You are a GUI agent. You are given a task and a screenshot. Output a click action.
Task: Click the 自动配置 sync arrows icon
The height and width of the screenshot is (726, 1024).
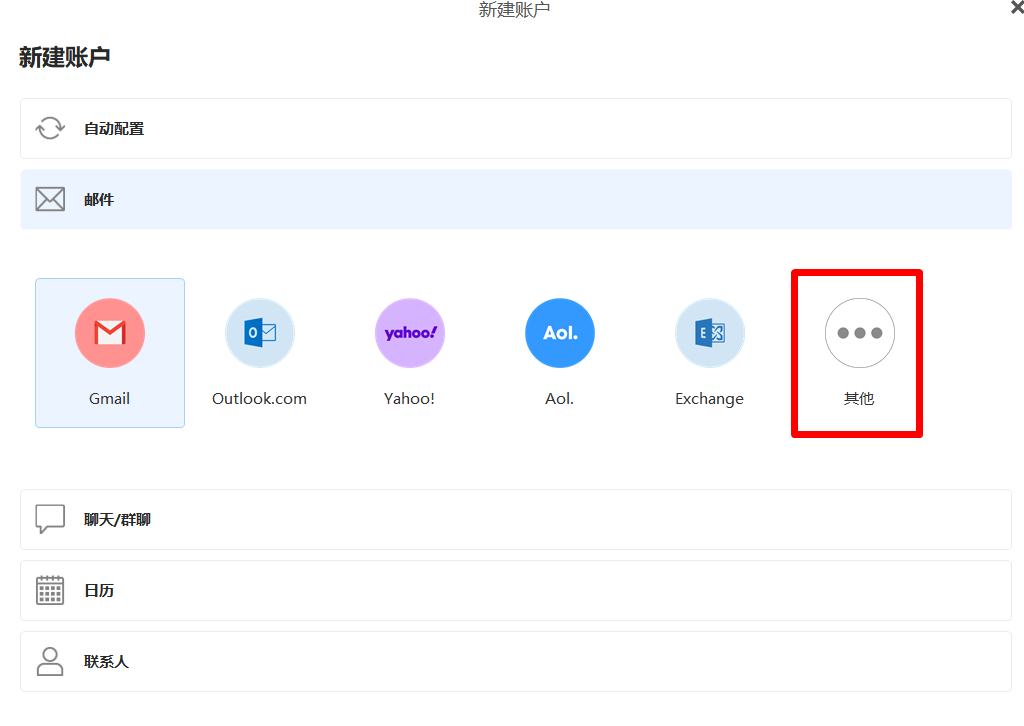(50, 128)
